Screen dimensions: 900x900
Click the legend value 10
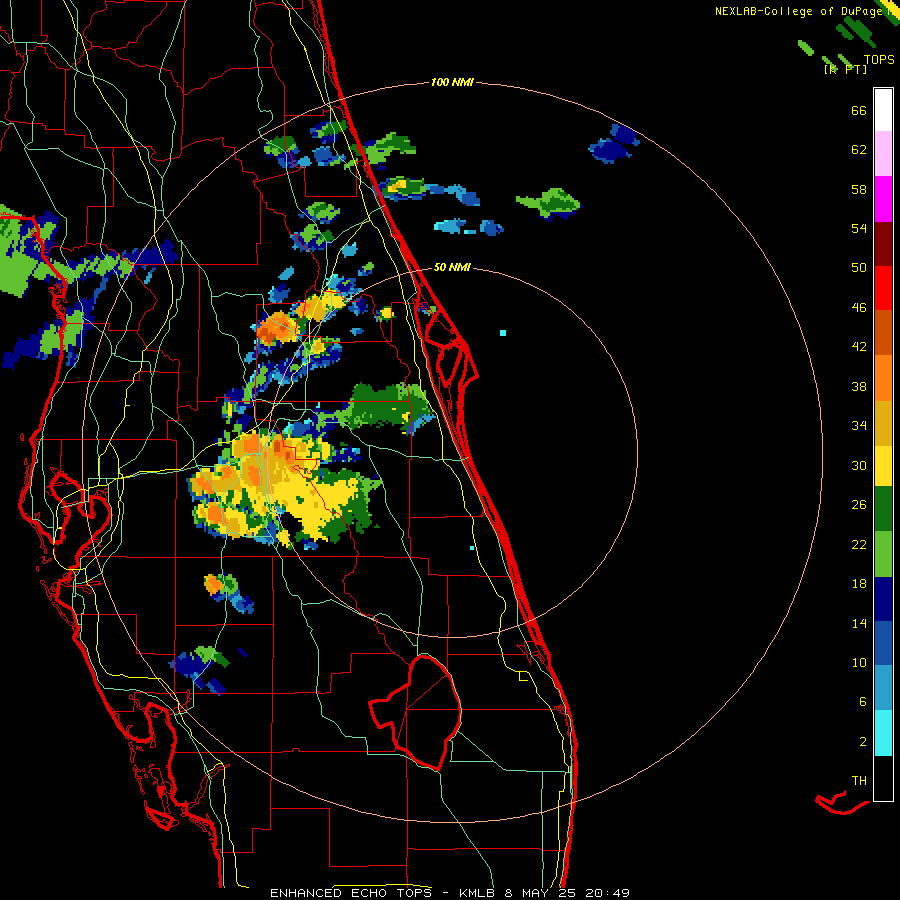click(x=859, y=663)
